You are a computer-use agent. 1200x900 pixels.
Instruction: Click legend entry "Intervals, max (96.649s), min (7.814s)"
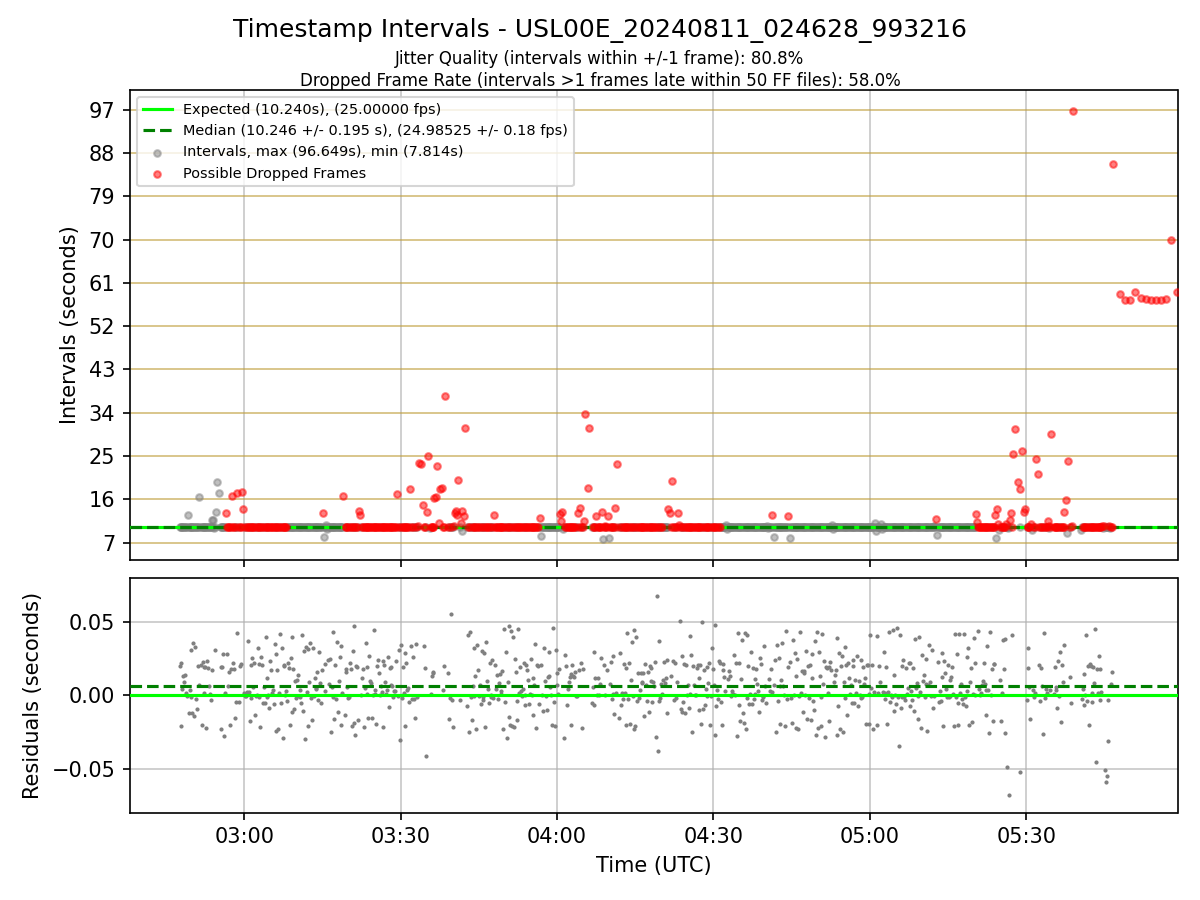click(323, 151)
